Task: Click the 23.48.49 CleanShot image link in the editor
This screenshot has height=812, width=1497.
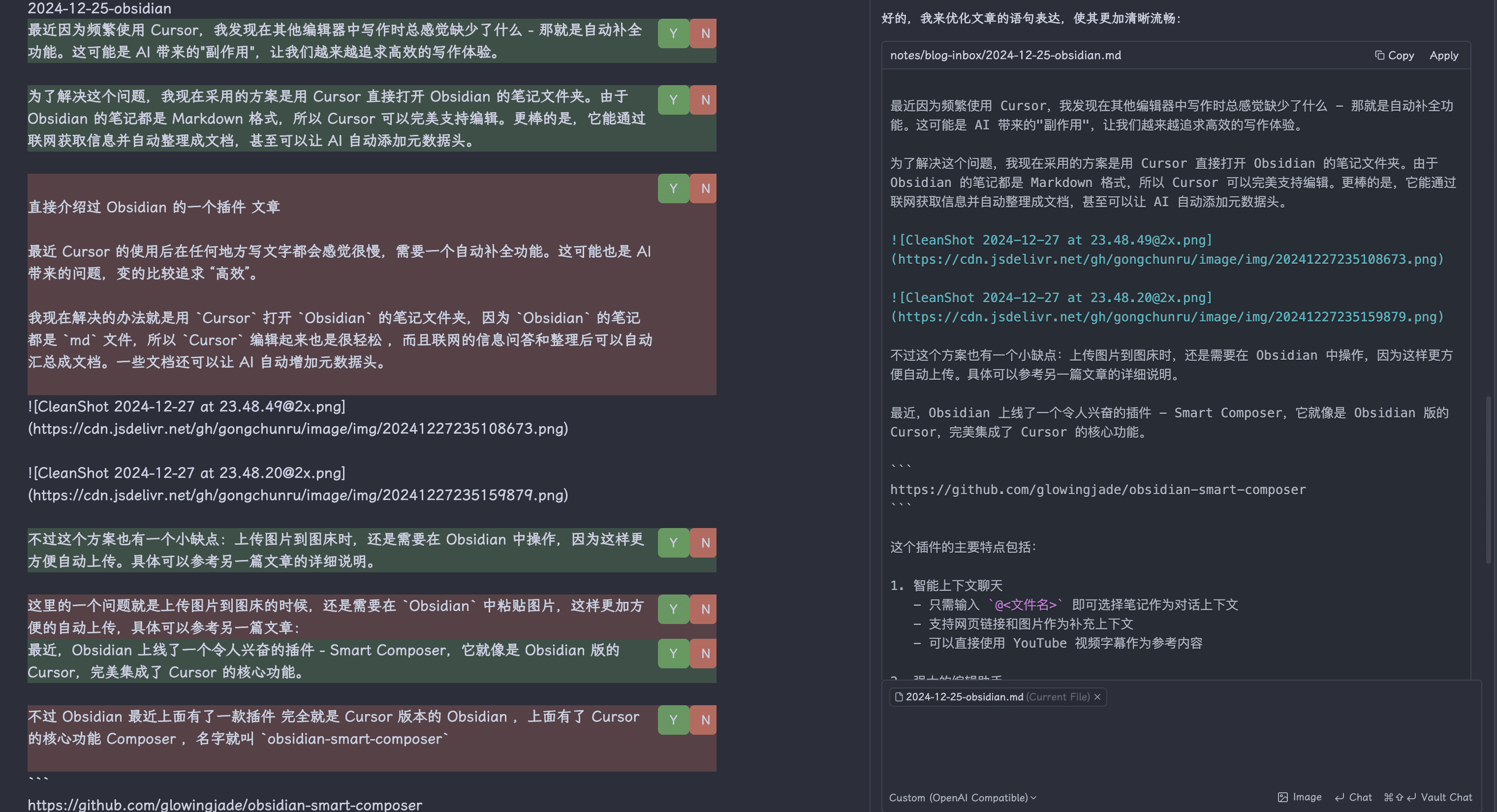Action: point(298,417)
